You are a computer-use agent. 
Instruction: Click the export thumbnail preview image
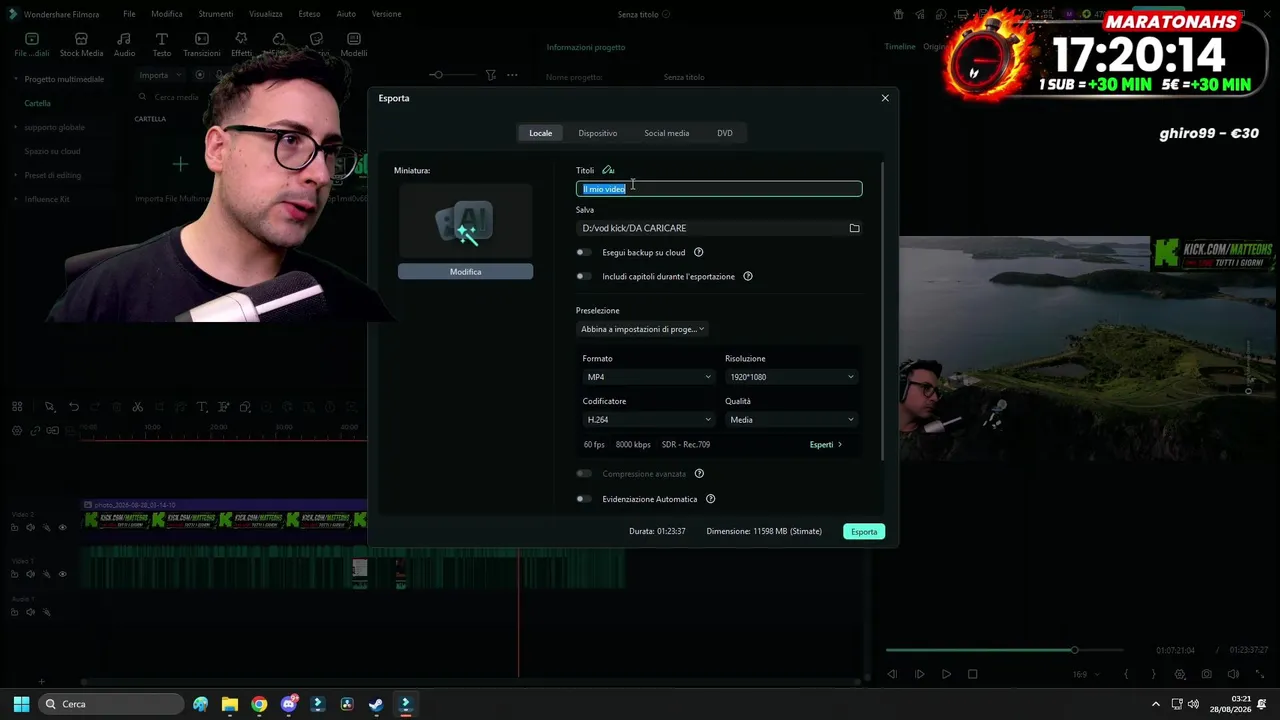pos(466,222)
